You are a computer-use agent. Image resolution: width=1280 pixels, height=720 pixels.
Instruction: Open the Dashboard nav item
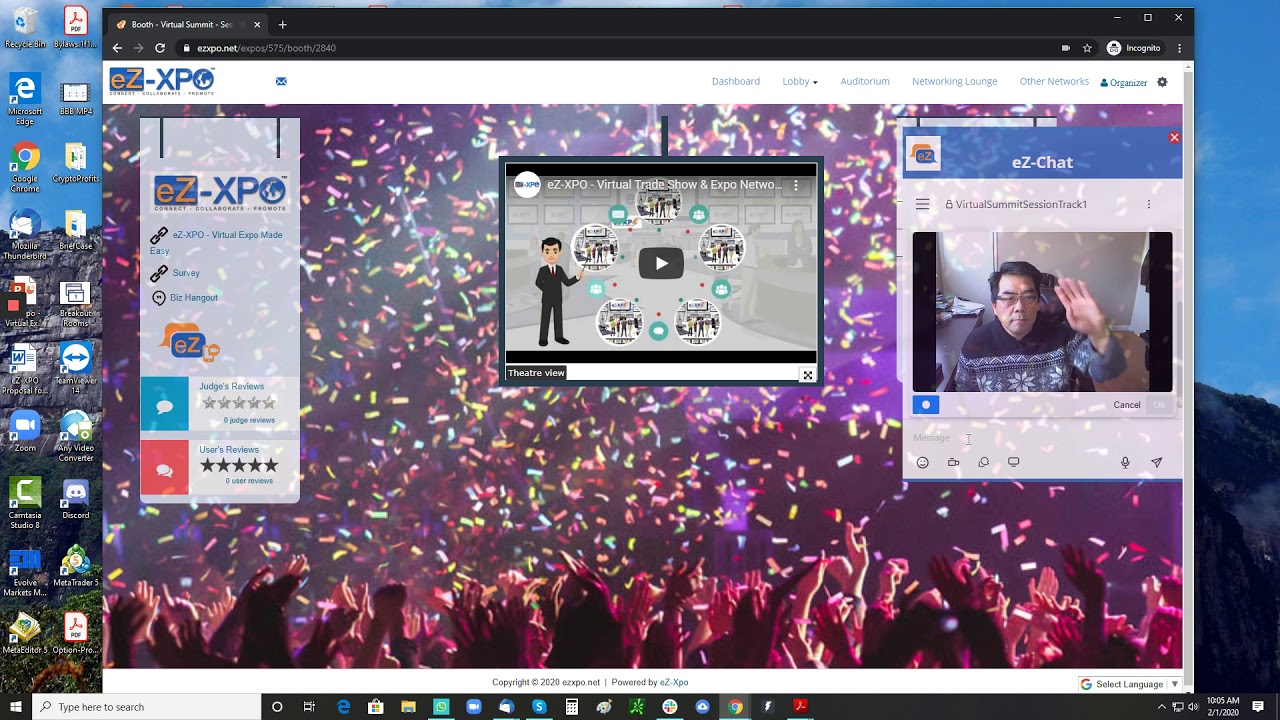736,81
